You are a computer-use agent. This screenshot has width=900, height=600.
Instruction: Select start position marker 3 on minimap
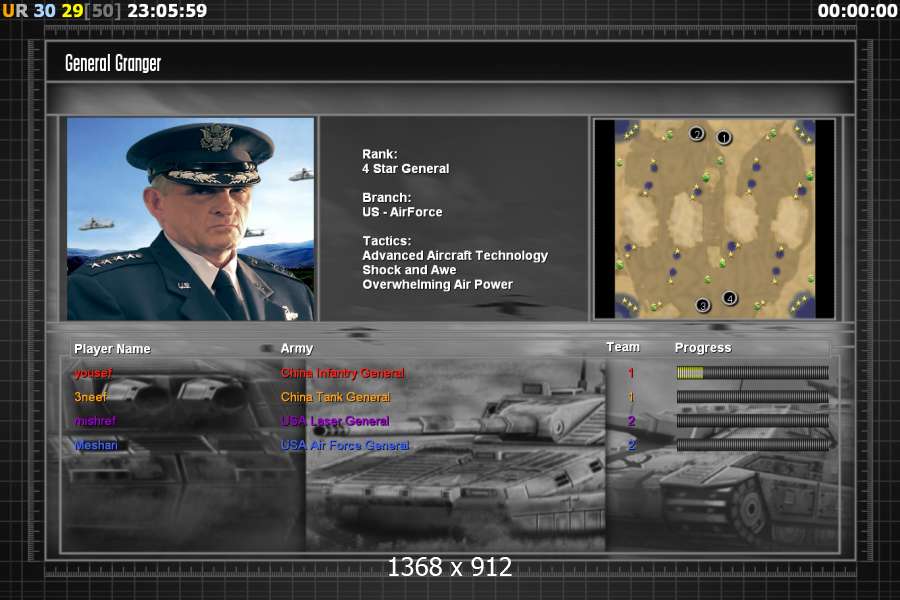point(703,305)
